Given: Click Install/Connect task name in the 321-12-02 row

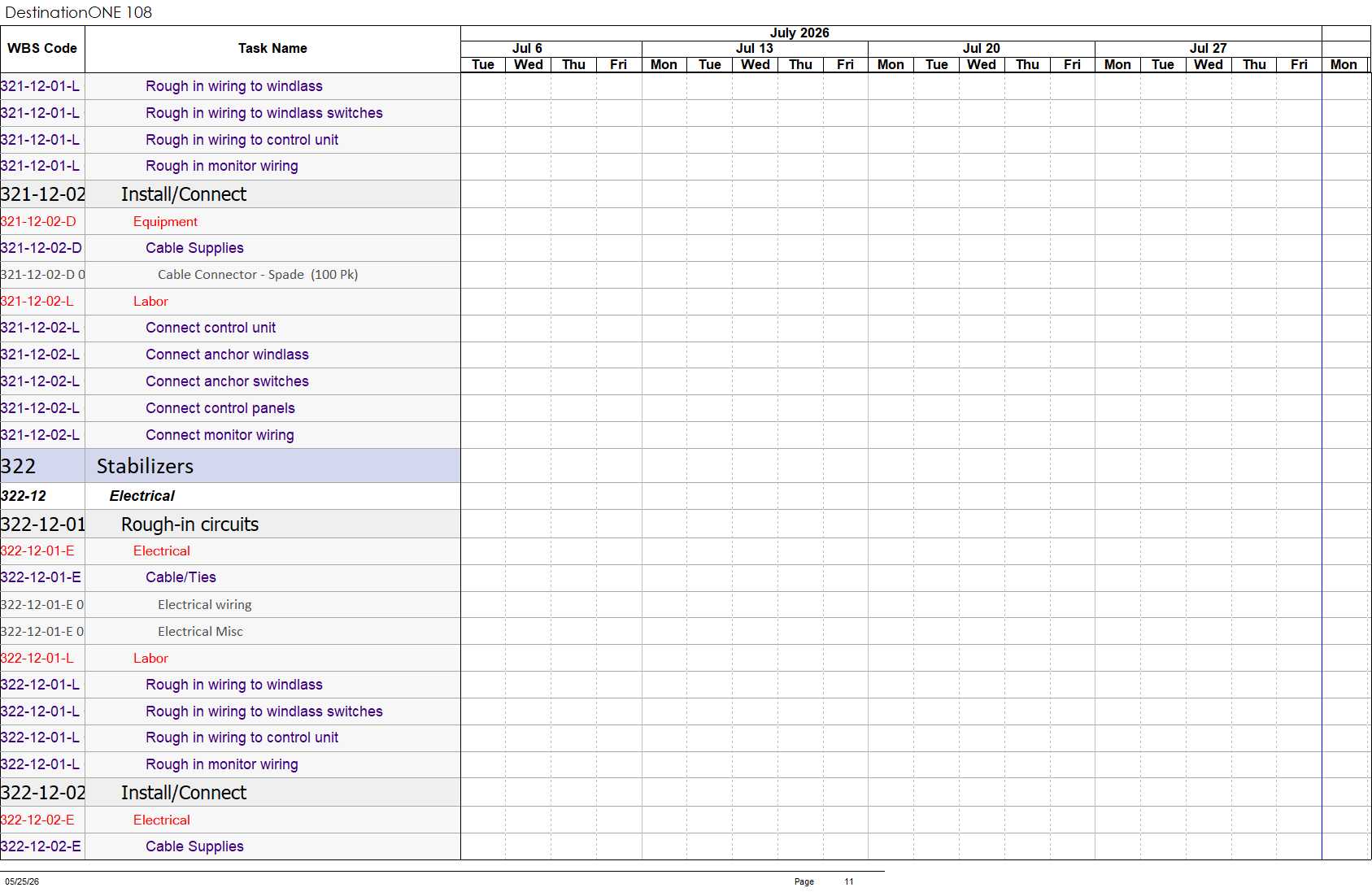Looking at the screenshot, I should 184,194.
